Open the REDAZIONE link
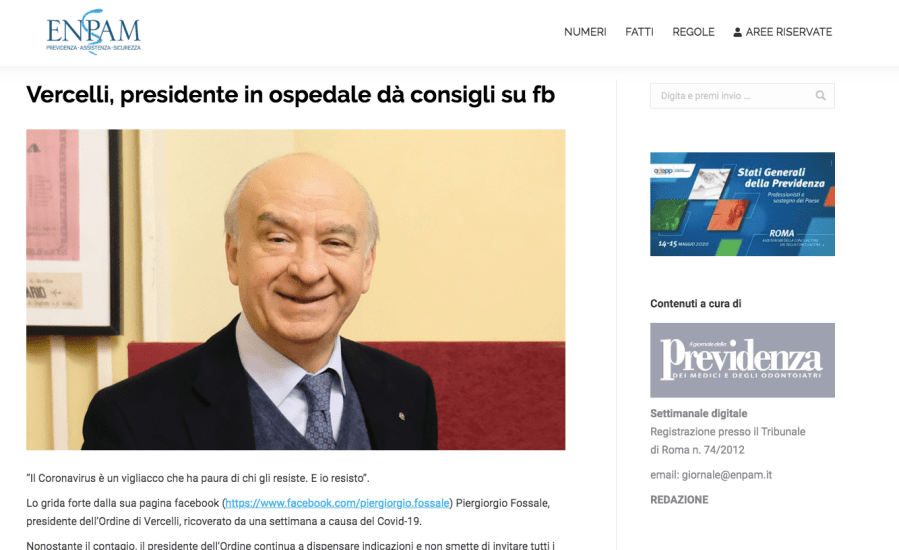The height and width of the screenshot is (550, 899). click(x=679, y=500)
